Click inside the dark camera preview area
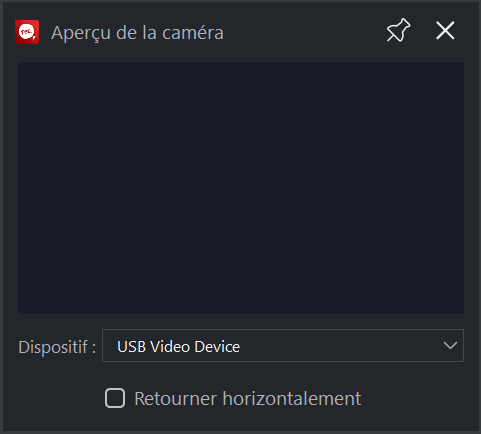This screenshot has height=434, width=481. [x=241, y=188]
